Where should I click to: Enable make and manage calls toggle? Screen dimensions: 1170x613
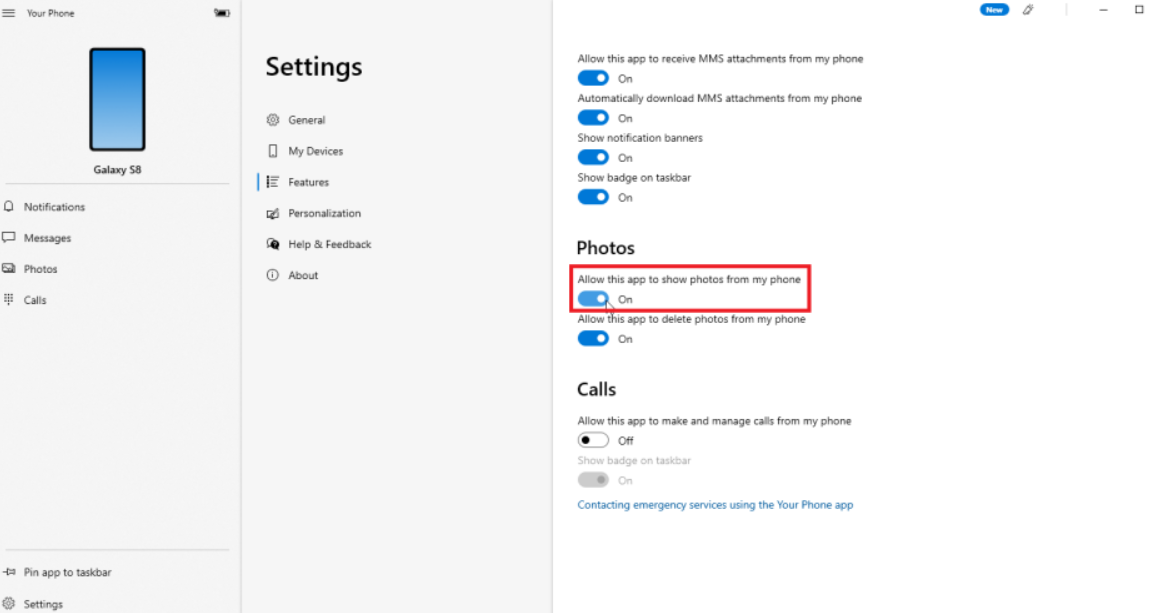point(593,440)
